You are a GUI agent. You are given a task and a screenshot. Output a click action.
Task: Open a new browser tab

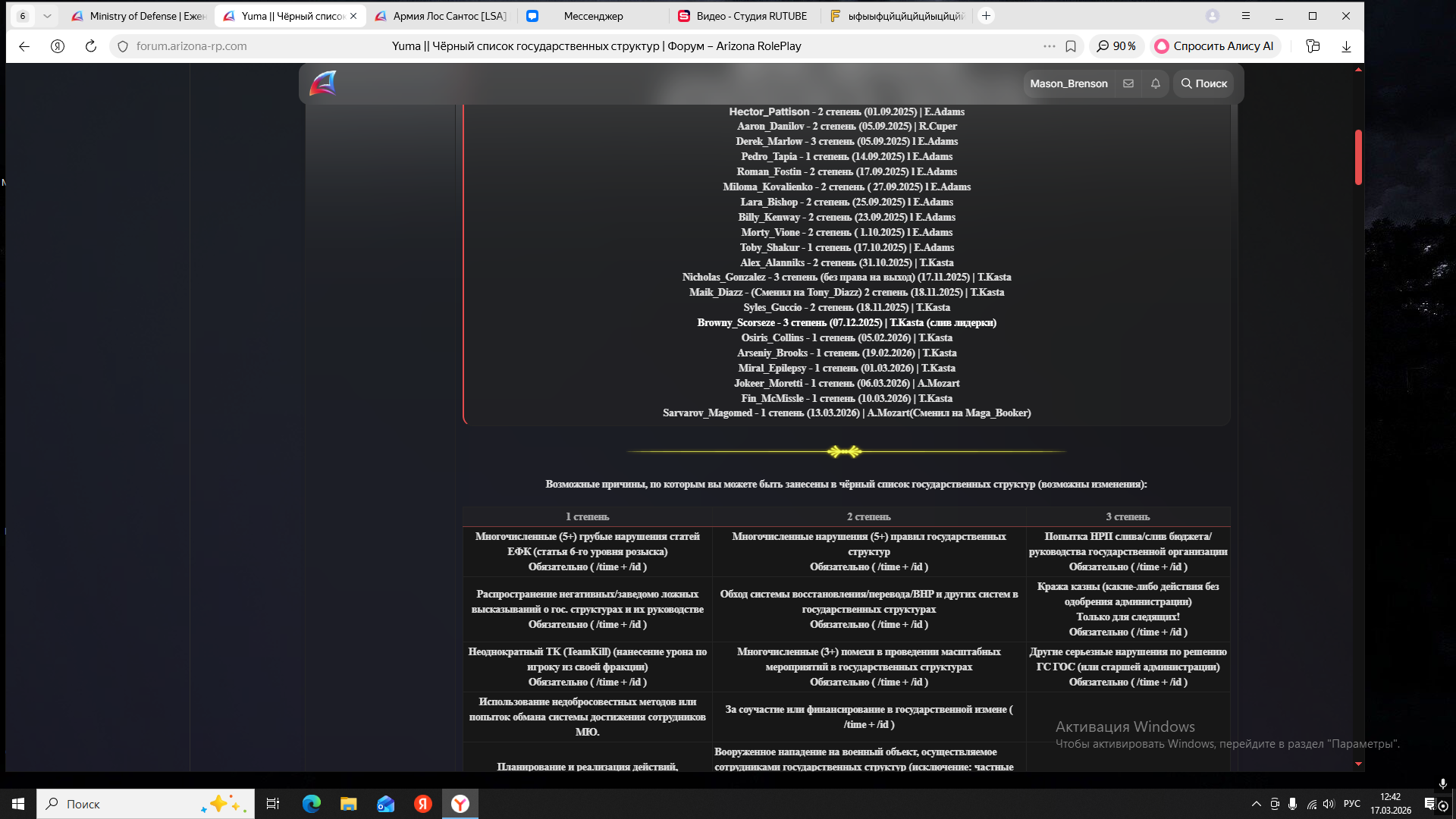tap(986, 16)
